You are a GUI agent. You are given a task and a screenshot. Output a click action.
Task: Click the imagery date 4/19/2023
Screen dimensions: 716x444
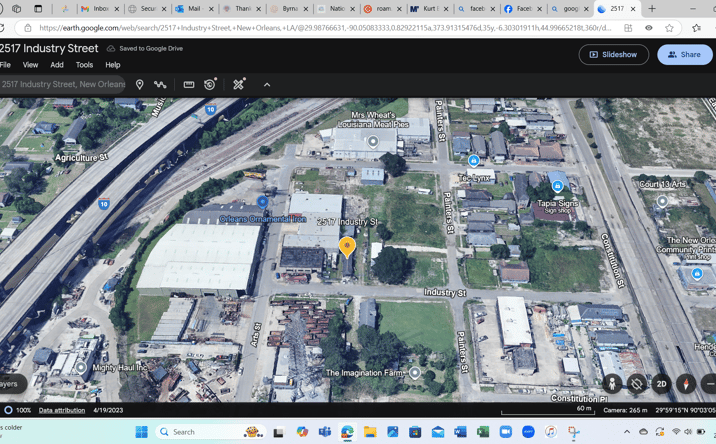pyautogui.click(x=108, y=410)
